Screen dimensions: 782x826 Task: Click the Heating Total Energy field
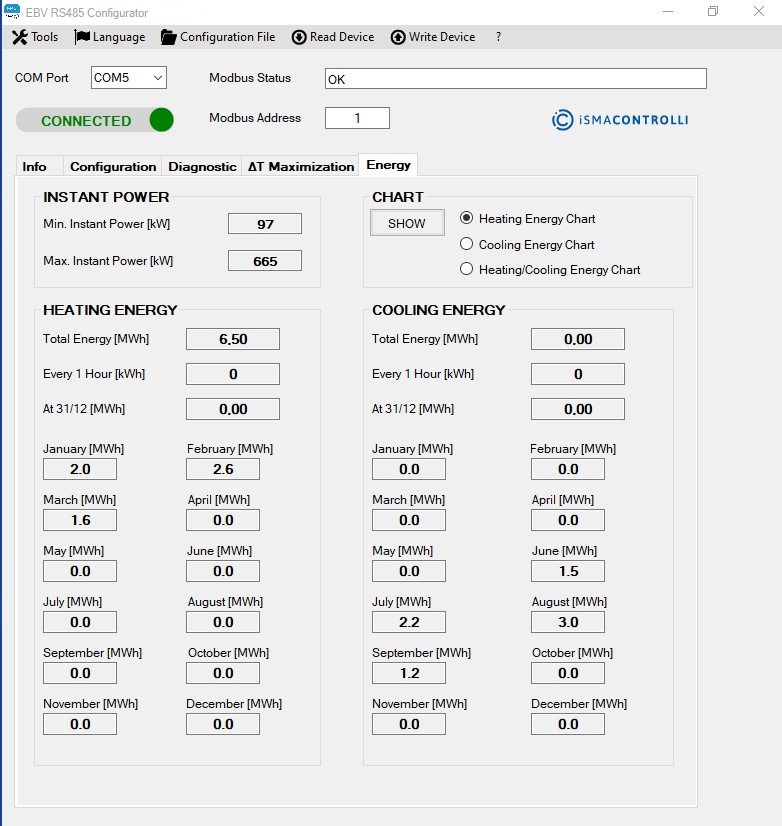[233, 339]
